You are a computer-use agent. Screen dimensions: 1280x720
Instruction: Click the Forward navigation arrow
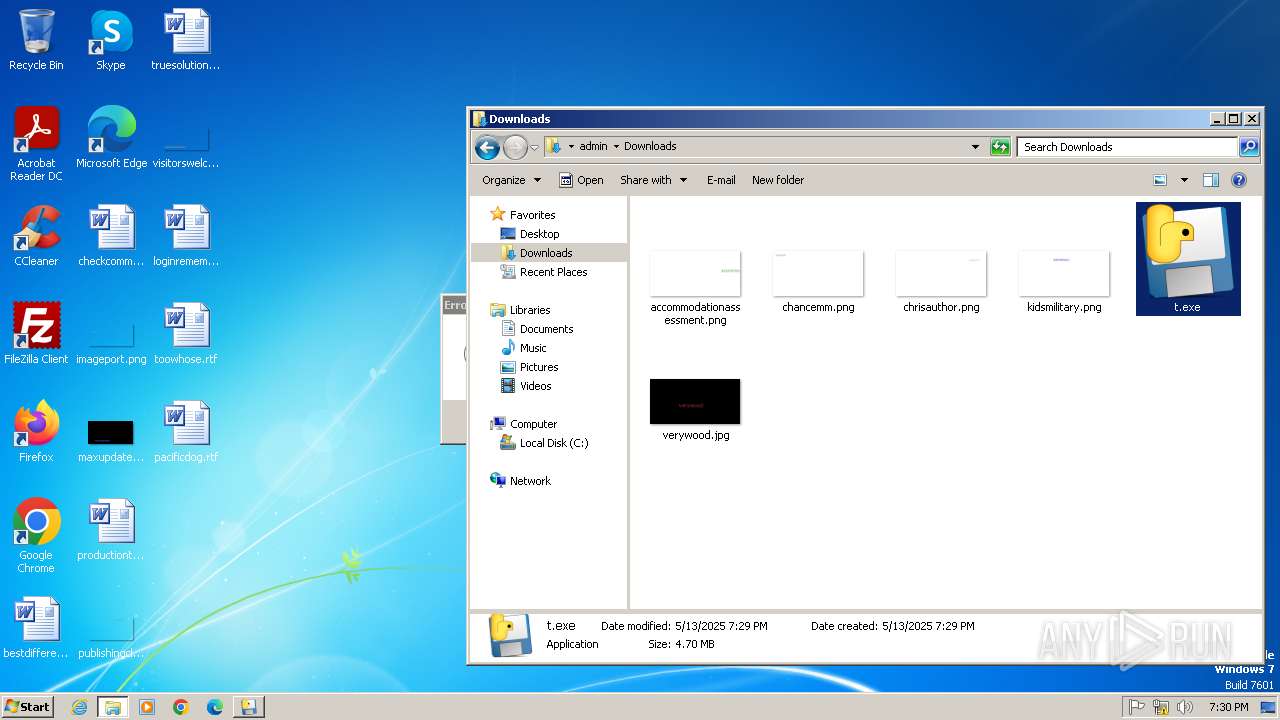click(514, 147)
